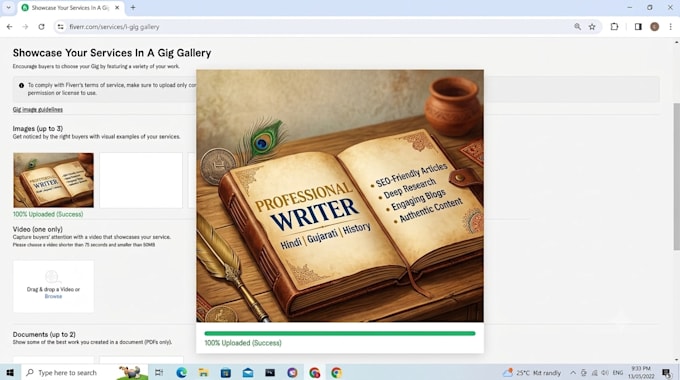Expand the system tray hidden icons chevron

pyautogui.click(x=573, y=373)
